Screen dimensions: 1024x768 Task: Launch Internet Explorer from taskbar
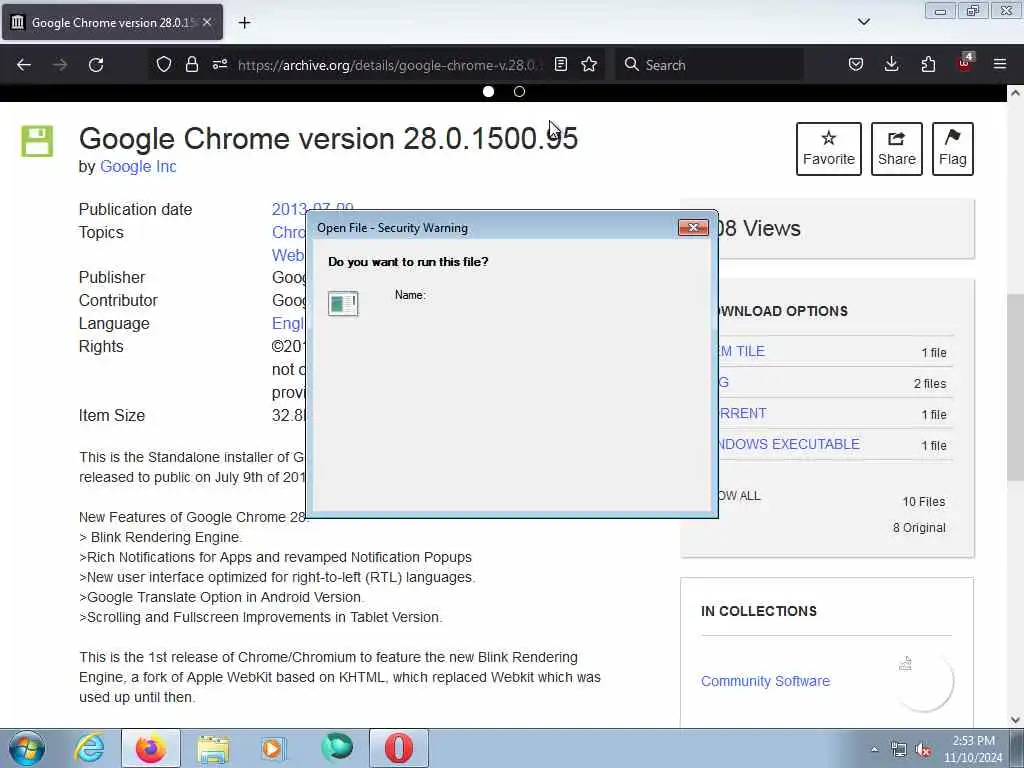pyautogui.click(x=89, y=748)
